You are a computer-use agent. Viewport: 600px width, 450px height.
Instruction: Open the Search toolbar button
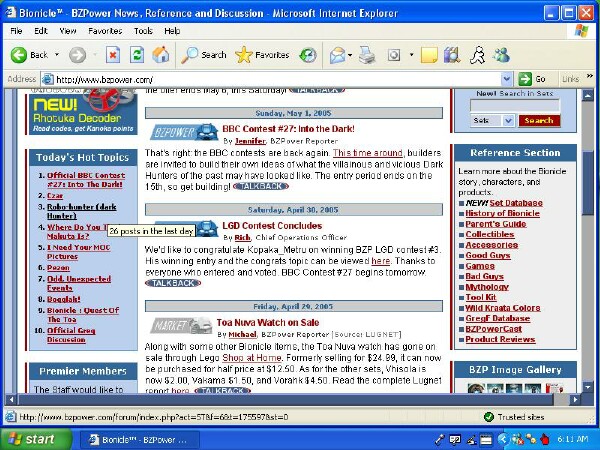204,55
